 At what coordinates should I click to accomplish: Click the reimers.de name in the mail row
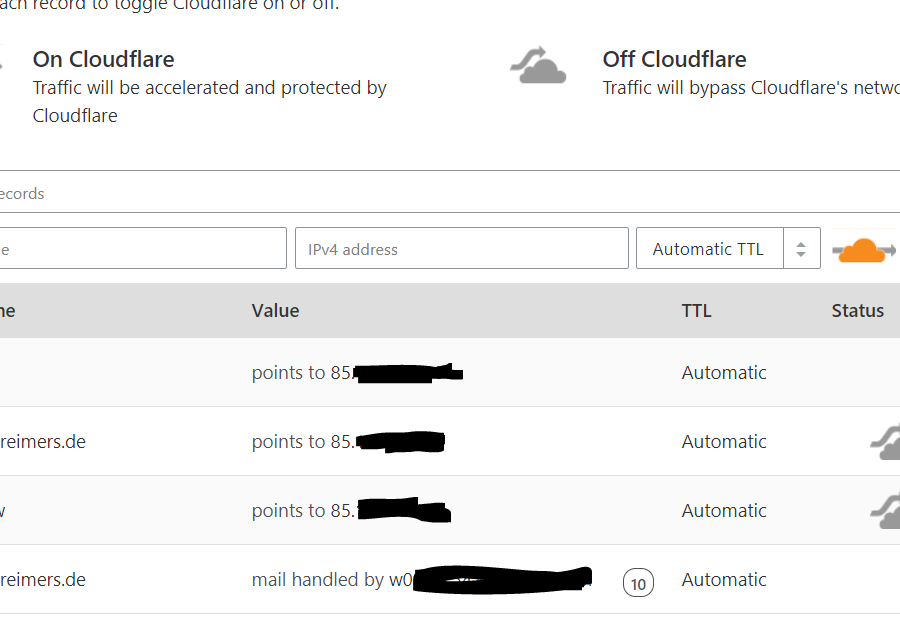point(42,580)
